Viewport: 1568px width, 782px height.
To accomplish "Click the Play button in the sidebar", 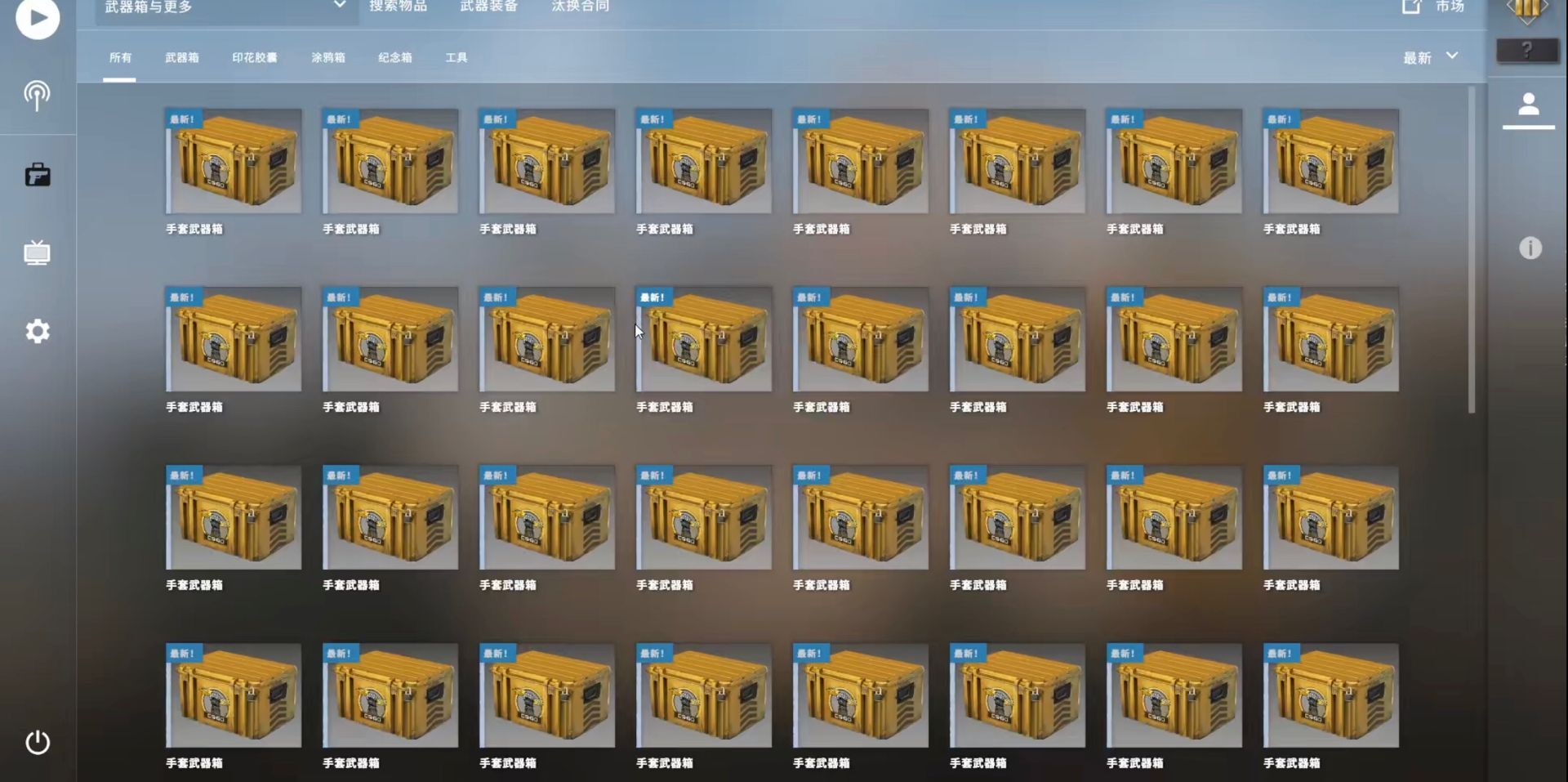I will coord(38,16).
